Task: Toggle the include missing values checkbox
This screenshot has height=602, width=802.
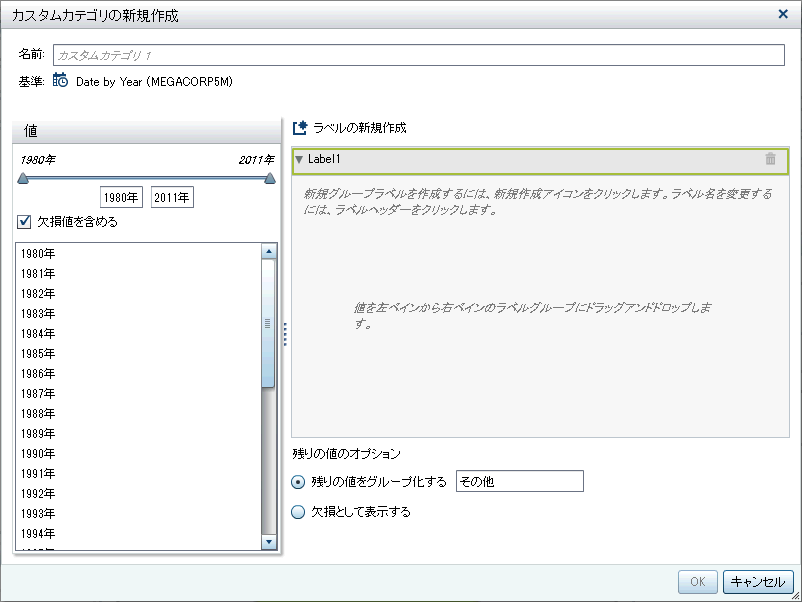Action: point(24,222)
